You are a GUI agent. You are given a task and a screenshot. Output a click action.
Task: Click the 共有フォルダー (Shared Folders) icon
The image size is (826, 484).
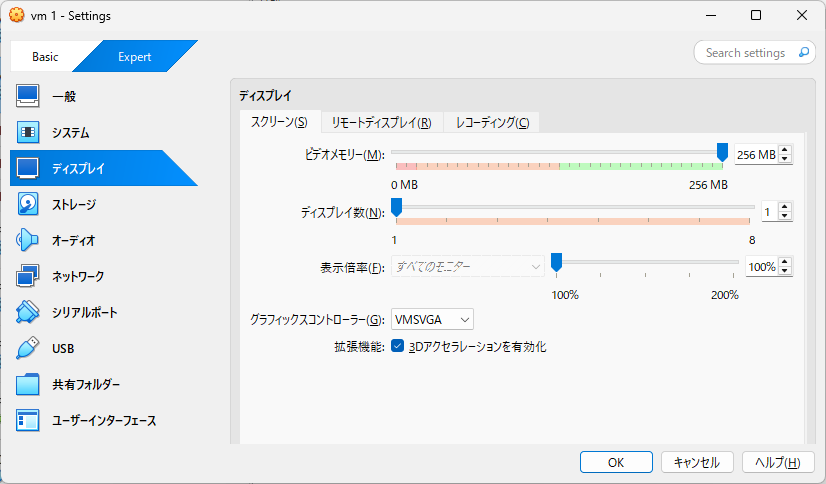point(27,385)
